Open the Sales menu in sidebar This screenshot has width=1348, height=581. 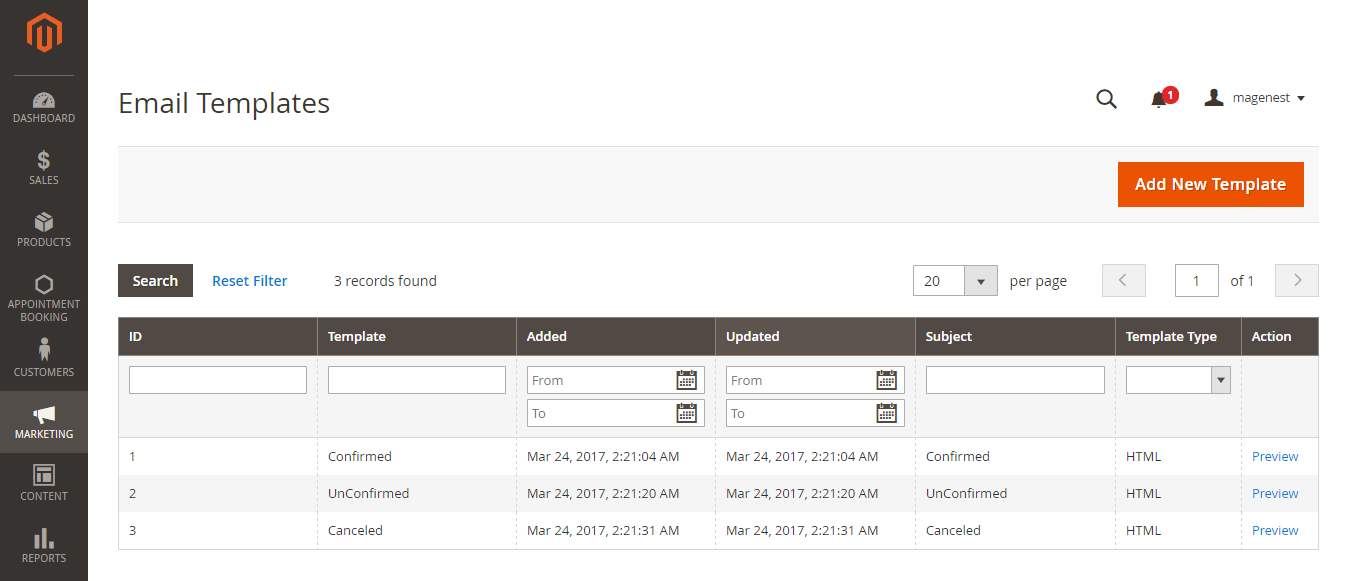tap(44, 168)
